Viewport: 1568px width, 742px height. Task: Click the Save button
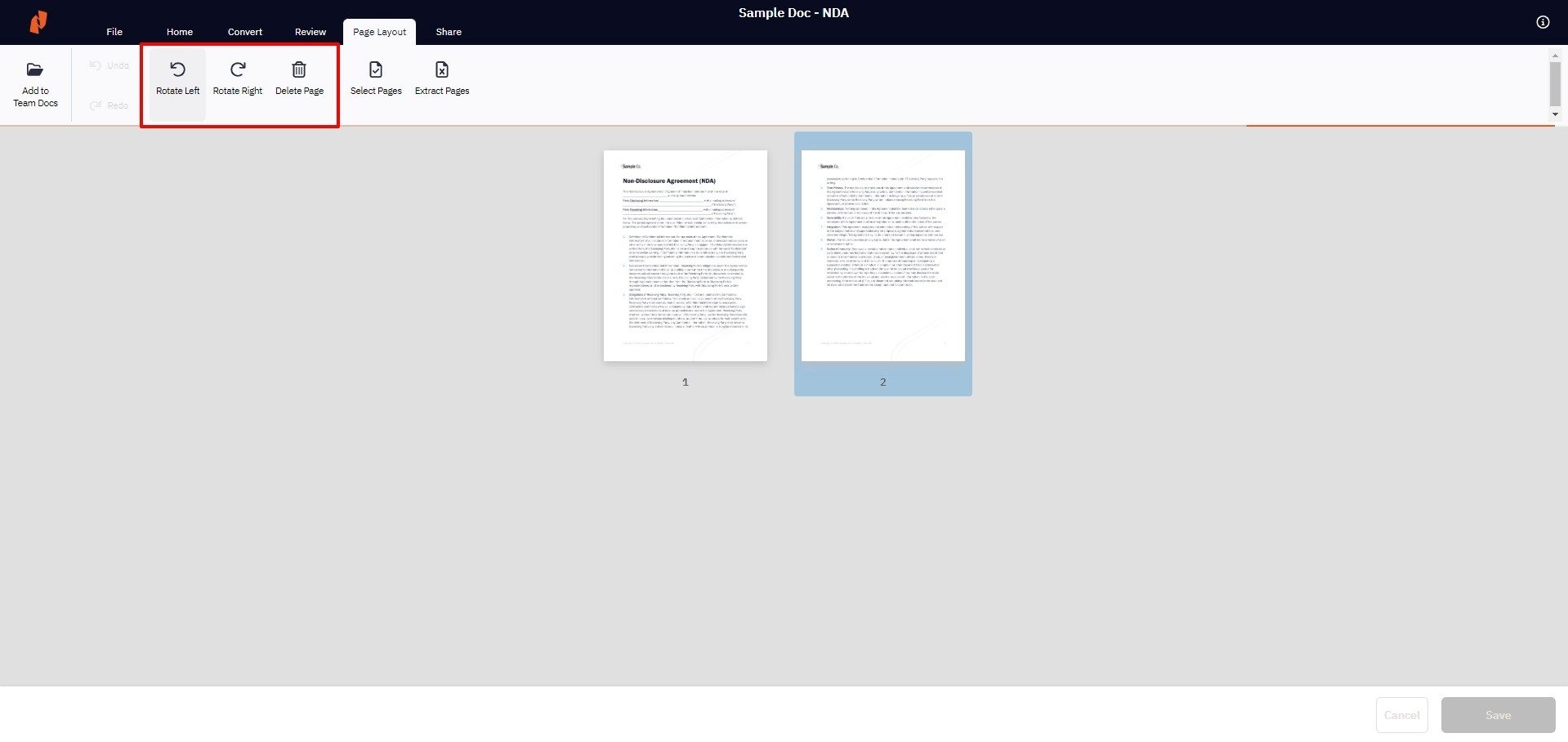tap(1497, 714)
